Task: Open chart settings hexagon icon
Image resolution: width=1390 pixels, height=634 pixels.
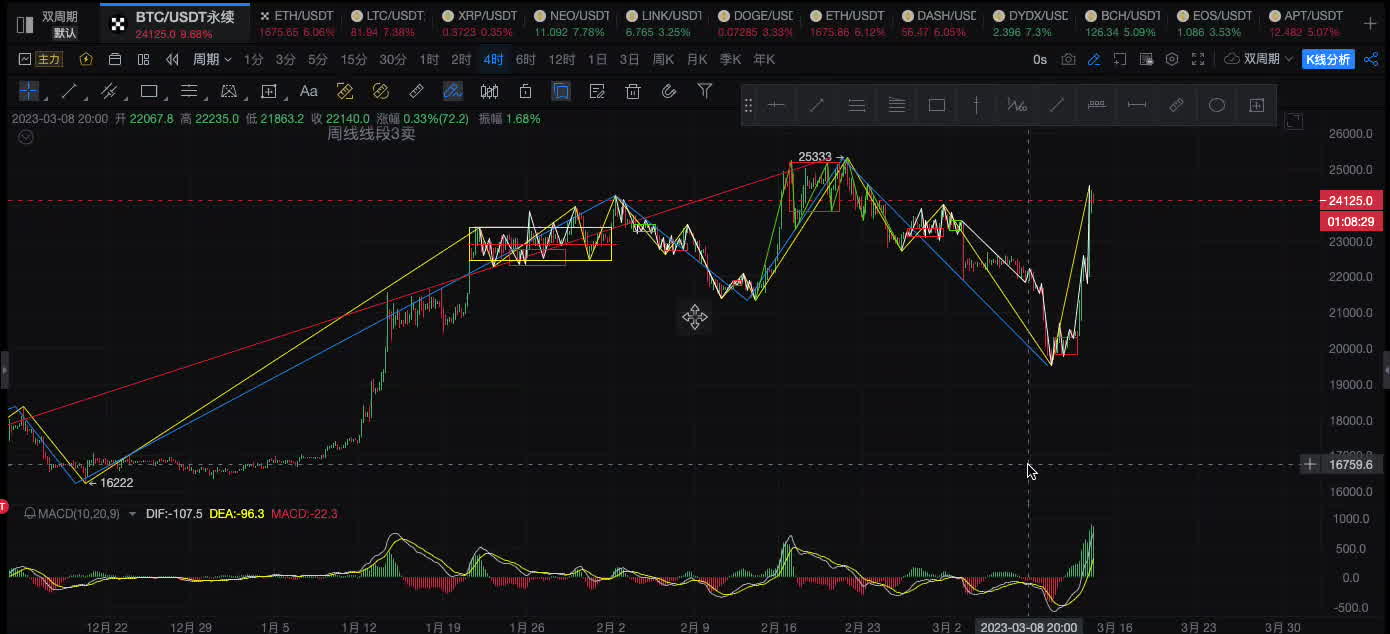Action: [1172, 60]
